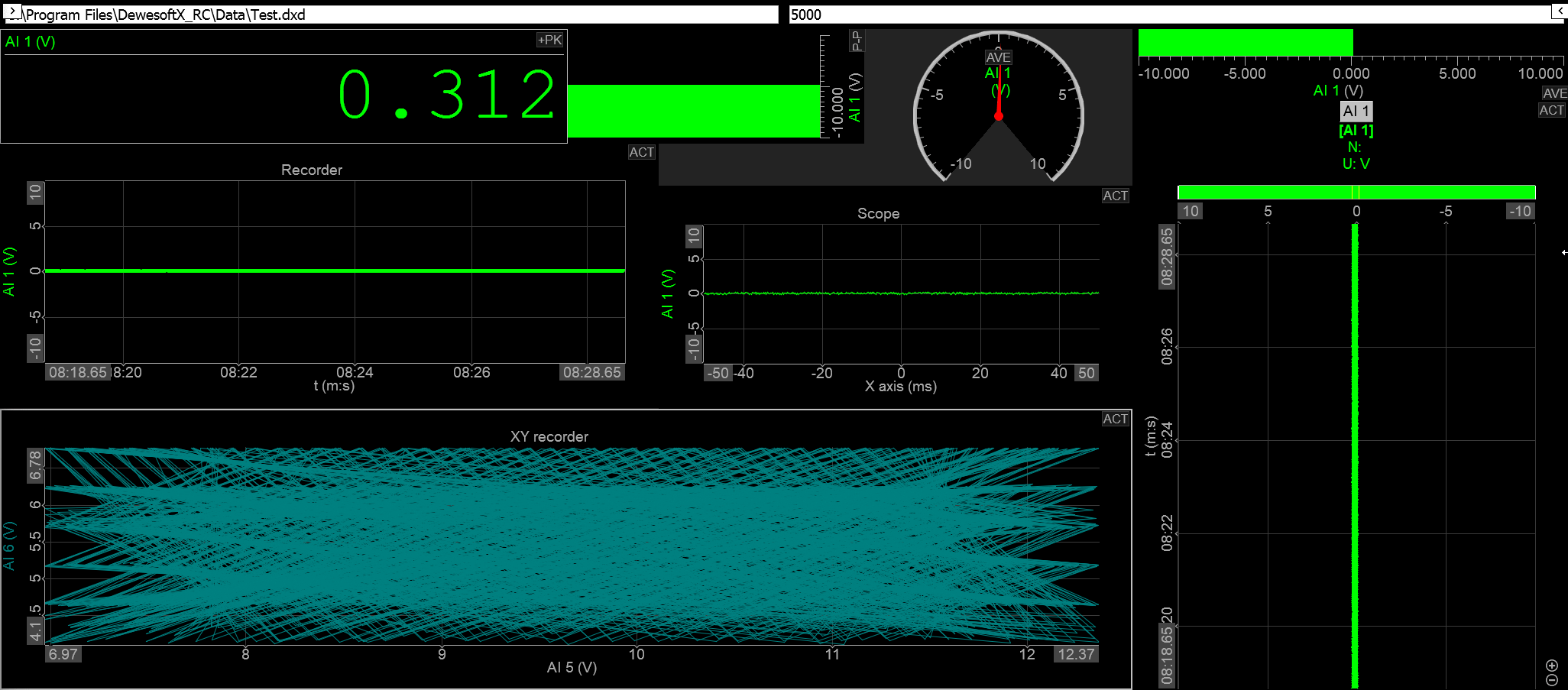Edit vertical recorder bottom time 08:18.65
Screen dimensions: 1568x690
(x=1167, y=656)
